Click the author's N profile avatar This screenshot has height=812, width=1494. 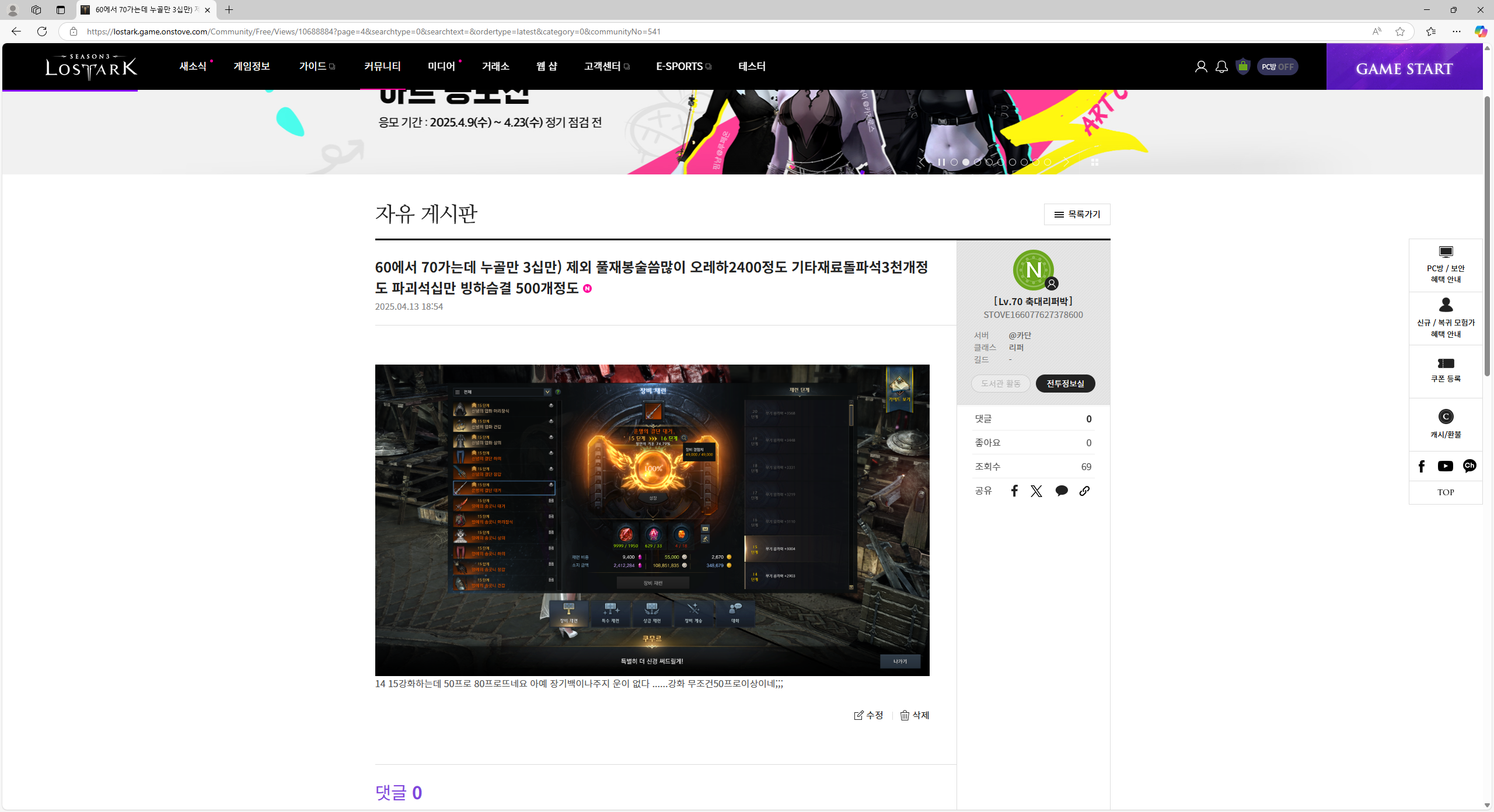pos(1034,270)
